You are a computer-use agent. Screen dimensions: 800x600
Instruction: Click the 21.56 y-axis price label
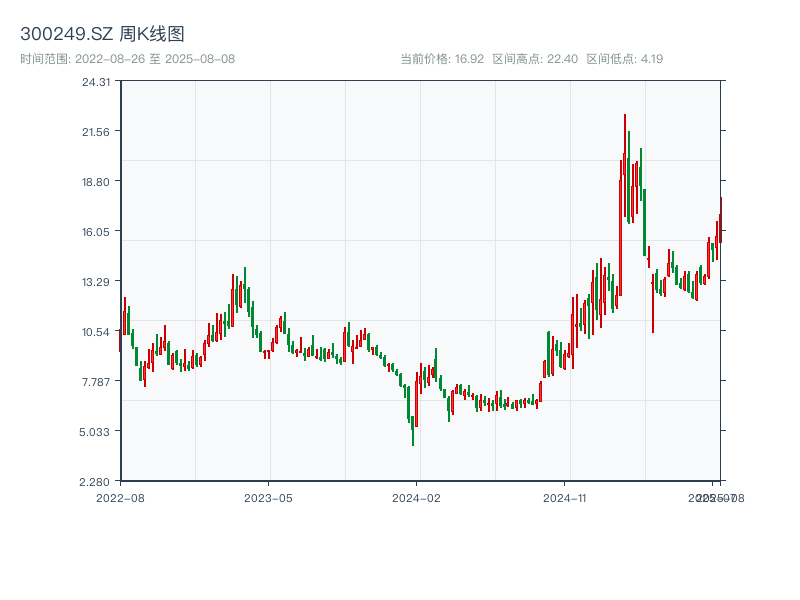click(96, 132)
